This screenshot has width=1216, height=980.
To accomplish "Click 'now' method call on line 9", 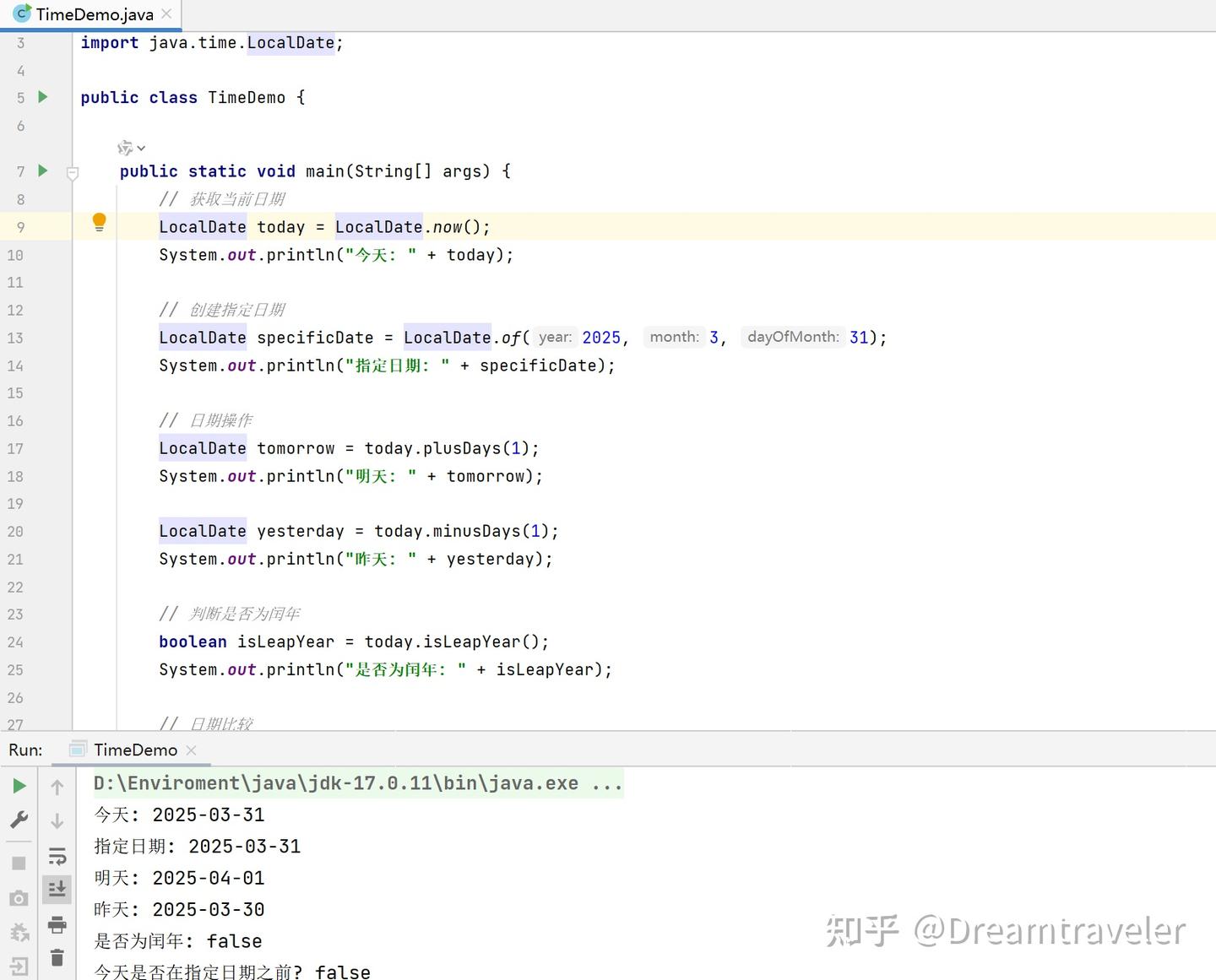I will coord(448,227).
